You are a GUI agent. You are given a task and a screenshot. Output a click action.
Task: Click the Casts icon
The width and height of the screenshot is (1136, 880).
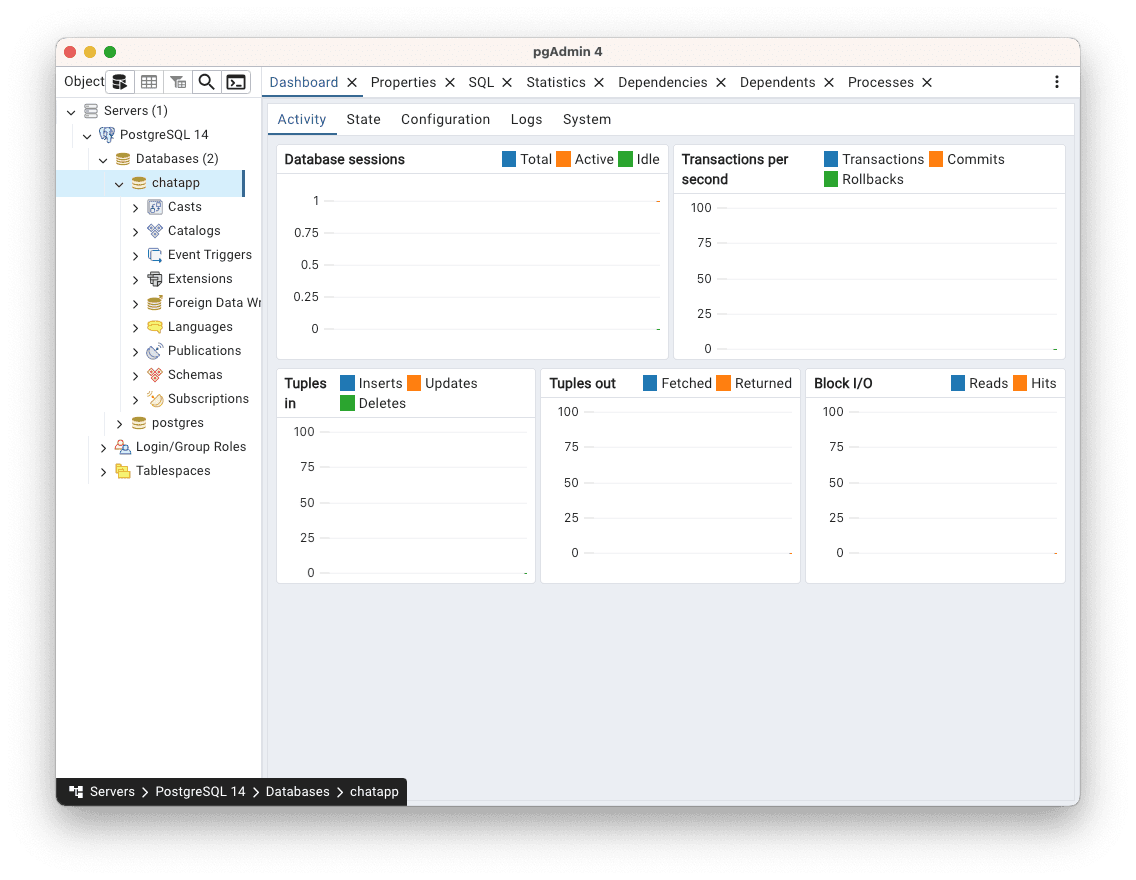click(x=154, y=207)
